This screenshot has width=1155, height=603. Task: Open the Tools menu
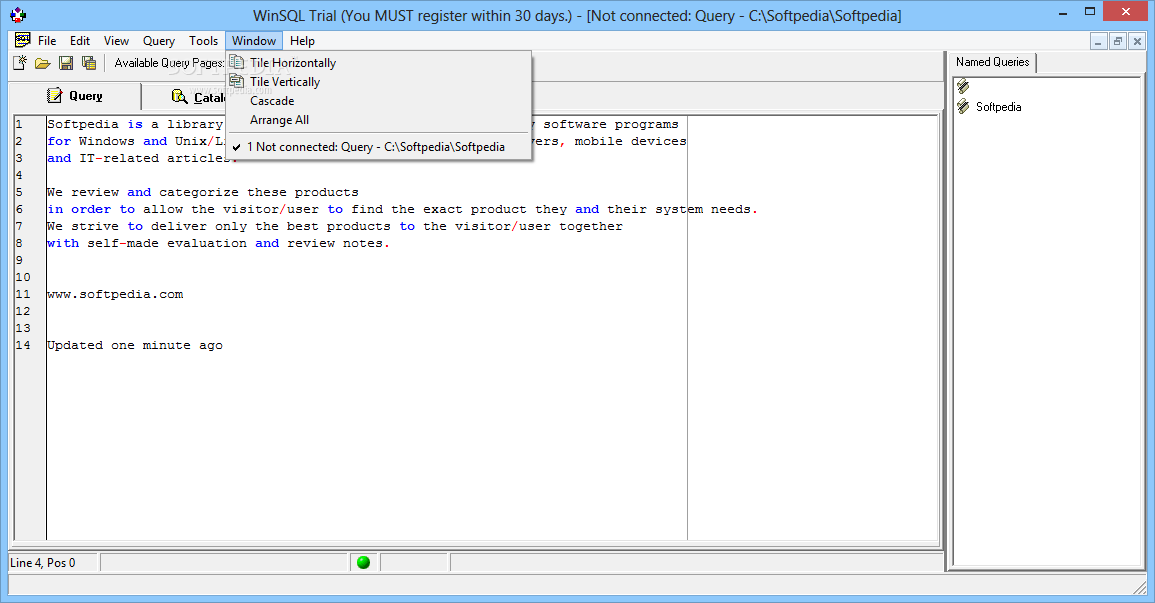tap(203, 41)
